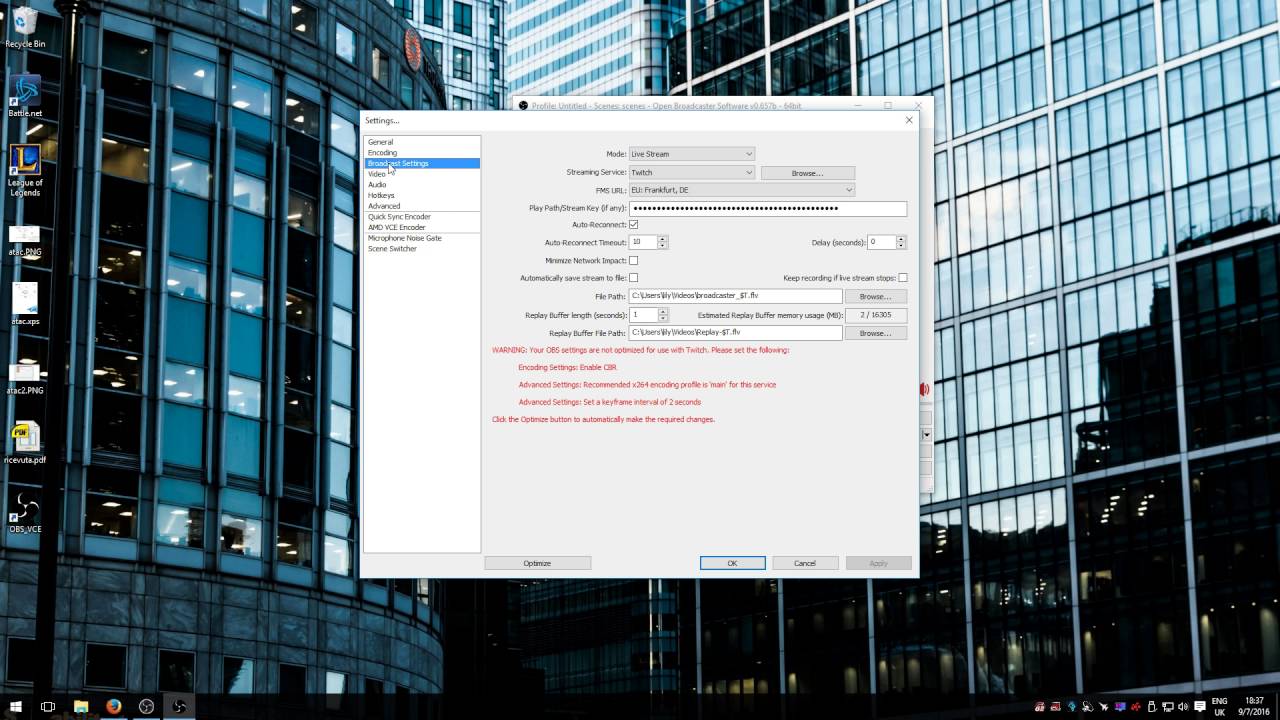This screenshot has height=720, width=1280.
Task: Click the 'keyframe interval of 2 seconds' warning line
Action: click(x=609, y=402)
